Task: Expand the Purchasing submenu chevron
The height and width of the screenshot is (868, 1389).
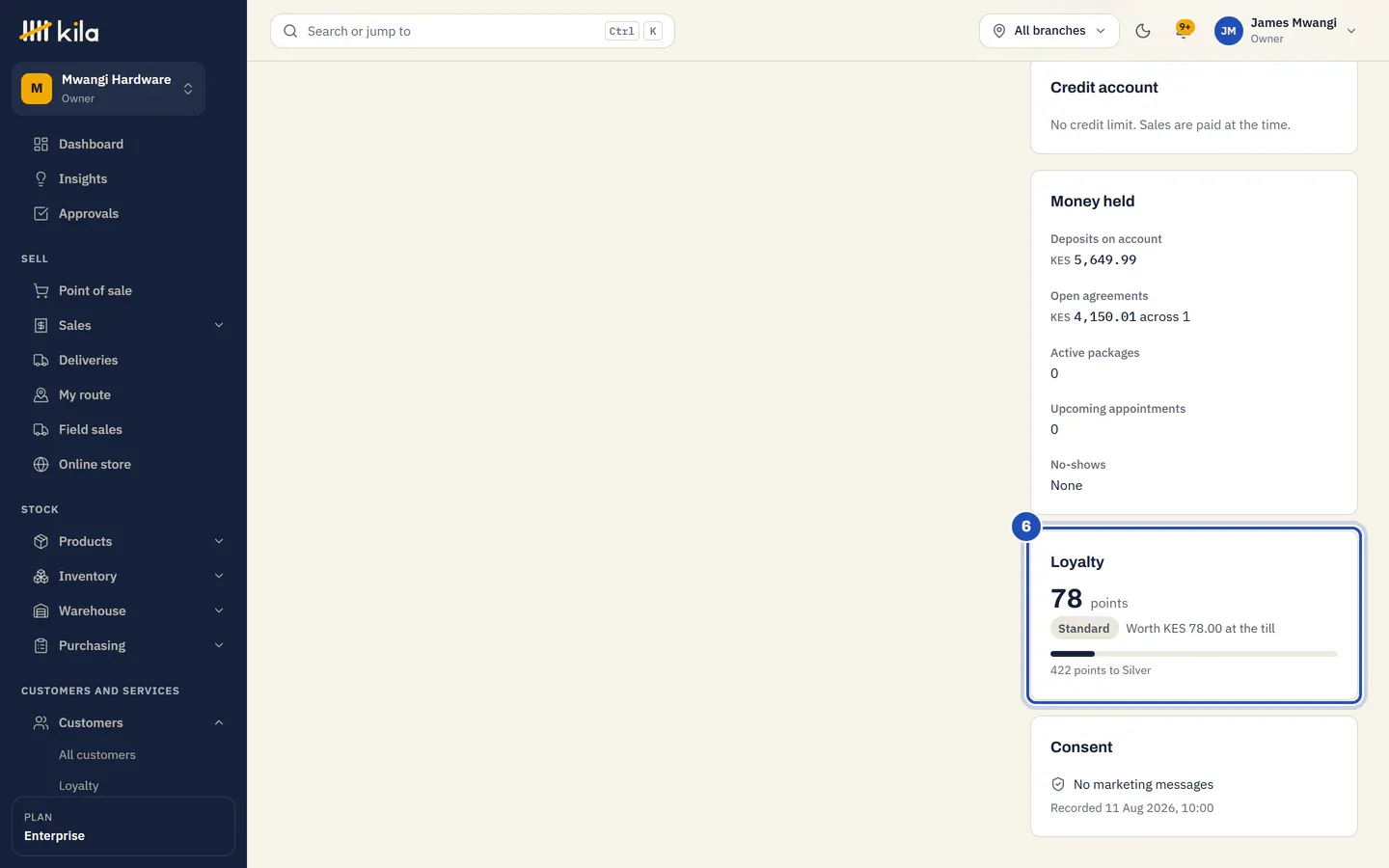Action: 219,646
